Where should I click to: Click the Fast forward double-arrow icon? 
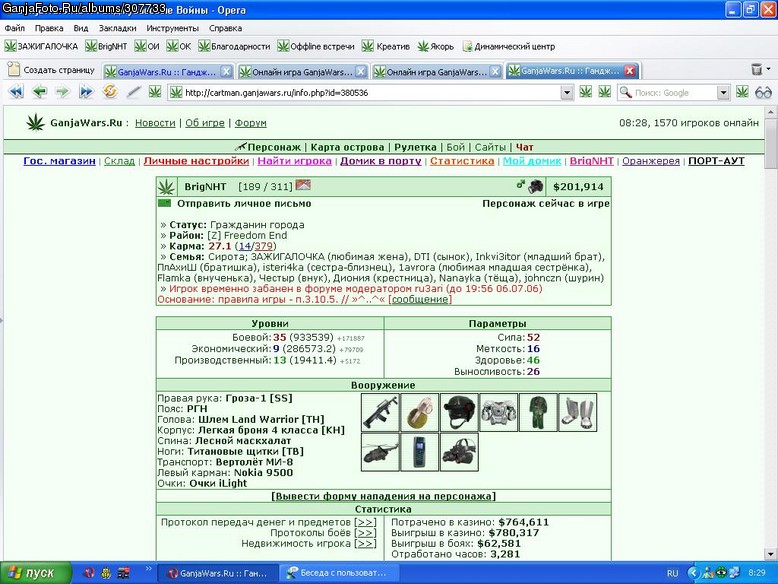(x=86, y=92)
